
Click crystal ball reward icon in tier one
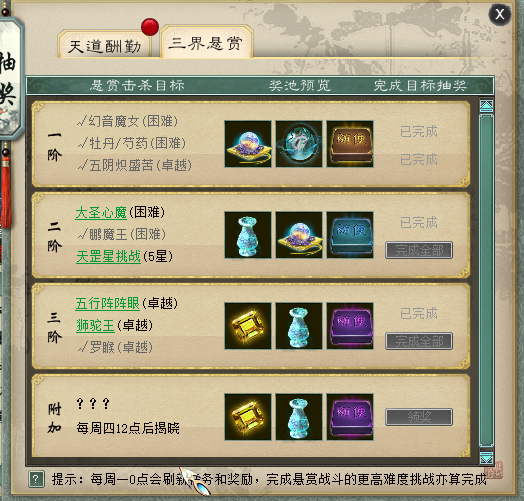pos(248,144)
